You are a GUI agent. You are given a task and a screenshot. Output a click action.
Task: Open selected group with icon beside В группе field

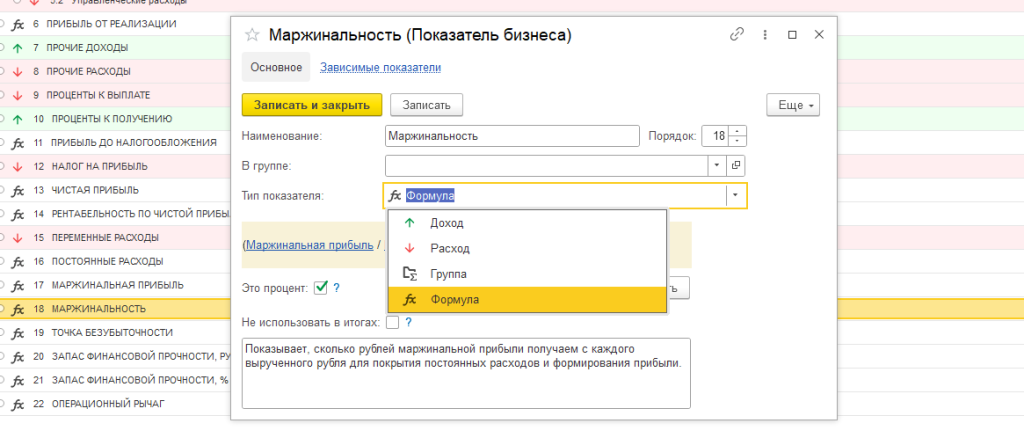pyautogui.click(x=735, y=166)
